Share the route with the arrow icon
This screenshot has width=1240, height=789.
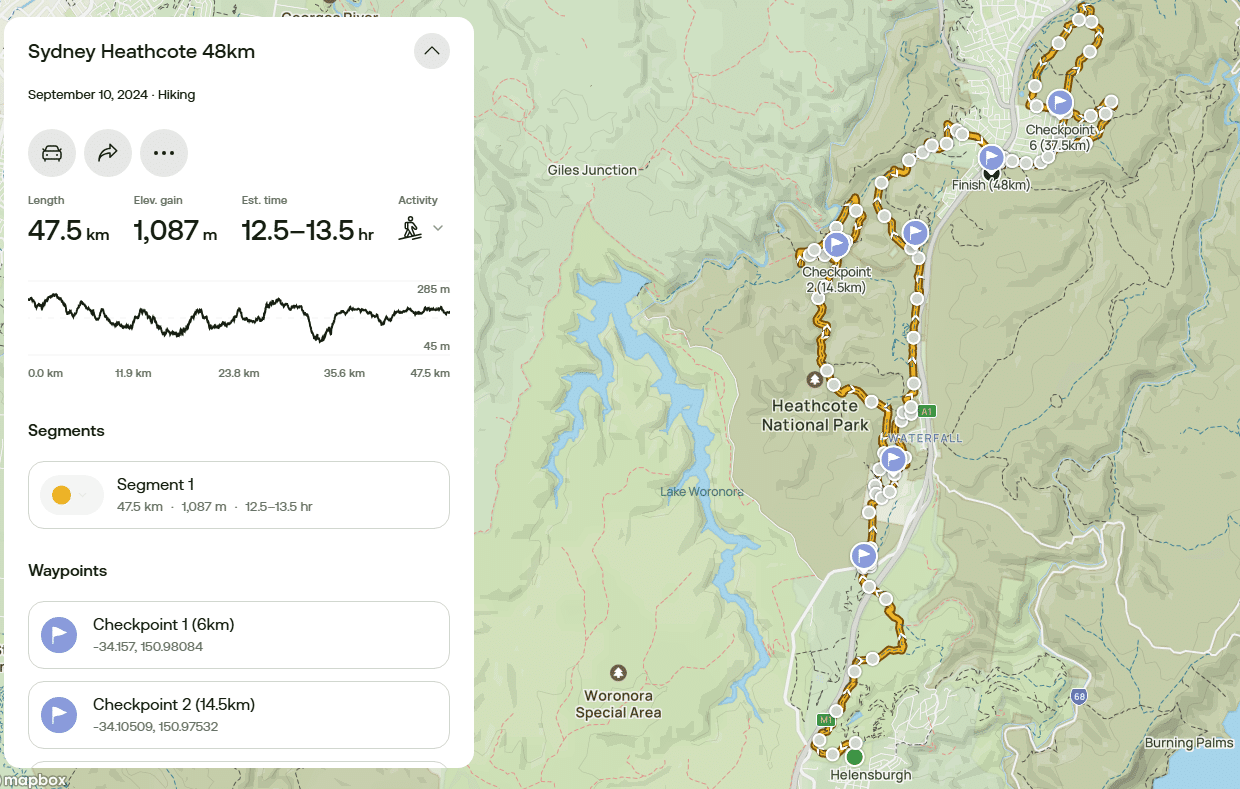click(x=108, y=153)
